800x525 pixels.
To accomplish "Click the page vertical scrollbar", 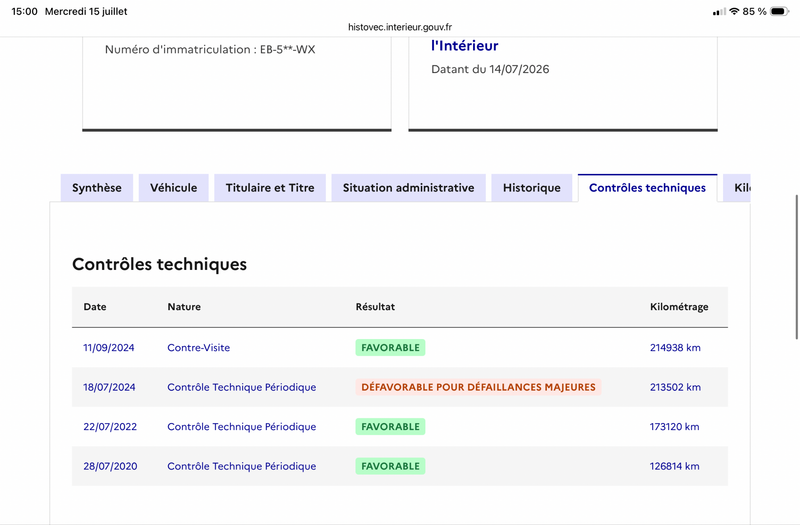I will tap(796, 266).
